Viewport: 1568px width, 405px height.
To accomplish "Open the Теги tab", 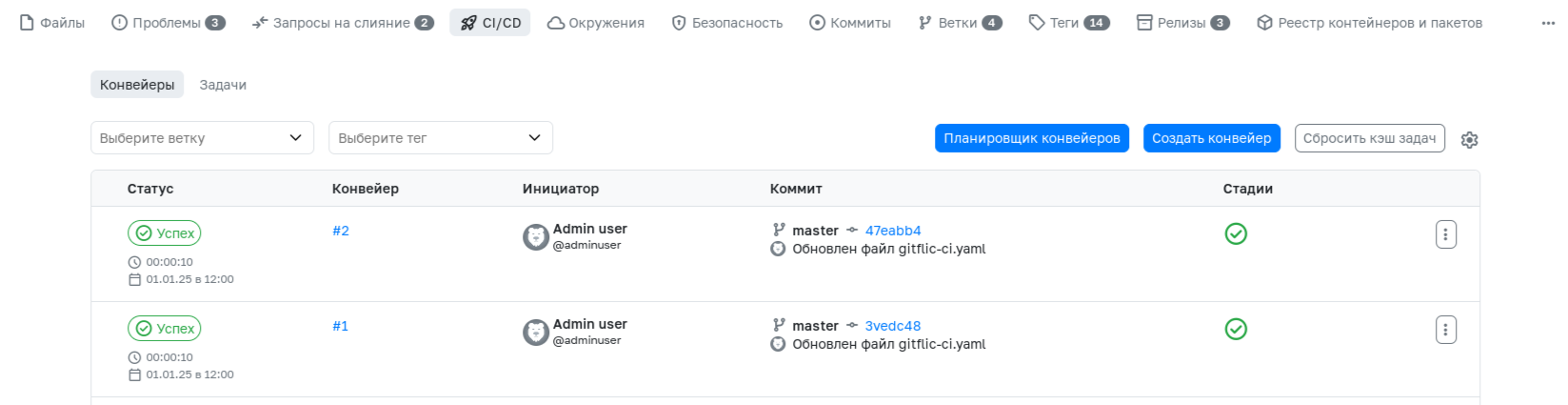I will (1069, 23).
